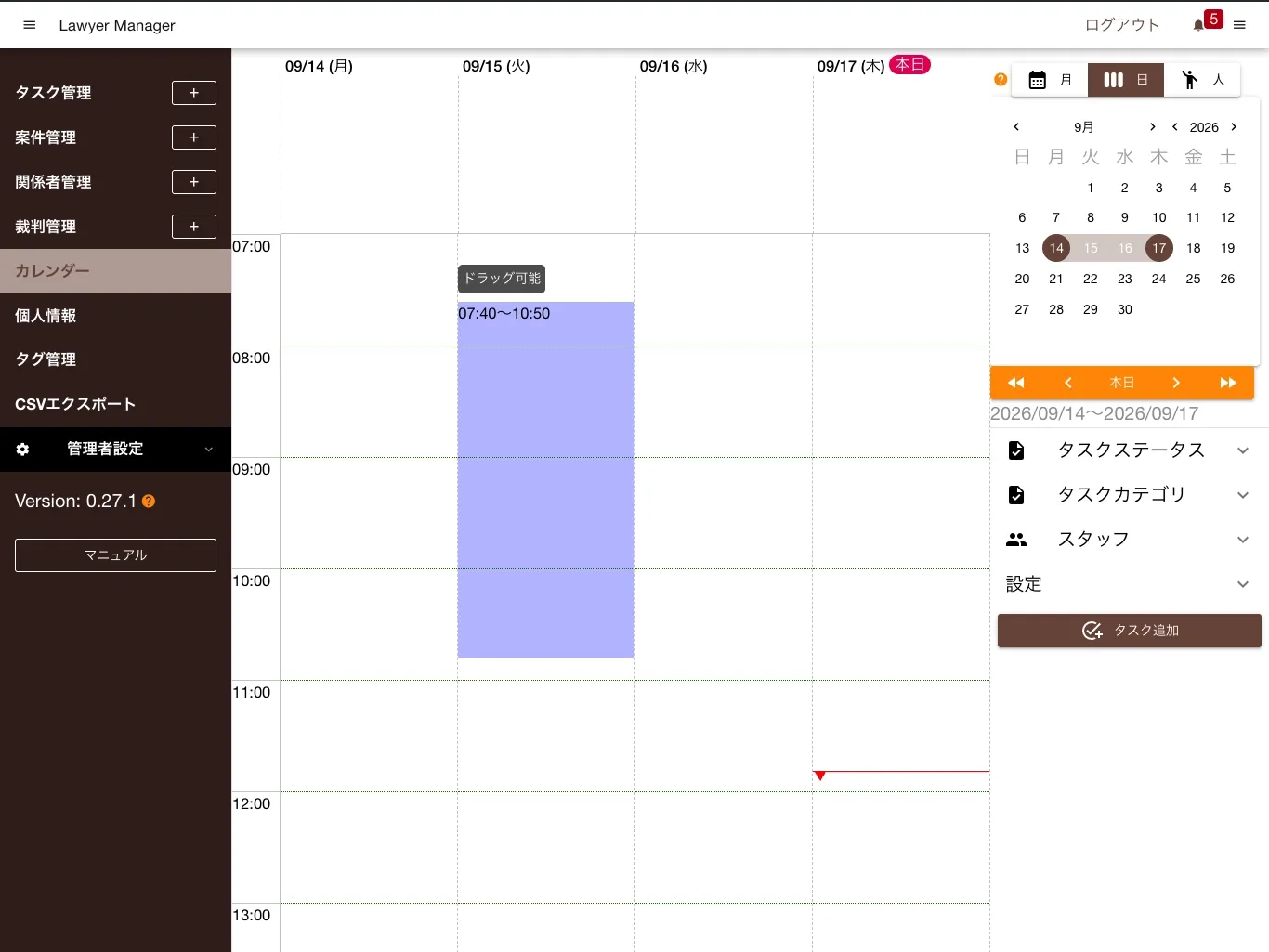Open CSVエクスポート in the sidebar
The width and height of the screenshot is (1269, 952).
tap(115, 404)
